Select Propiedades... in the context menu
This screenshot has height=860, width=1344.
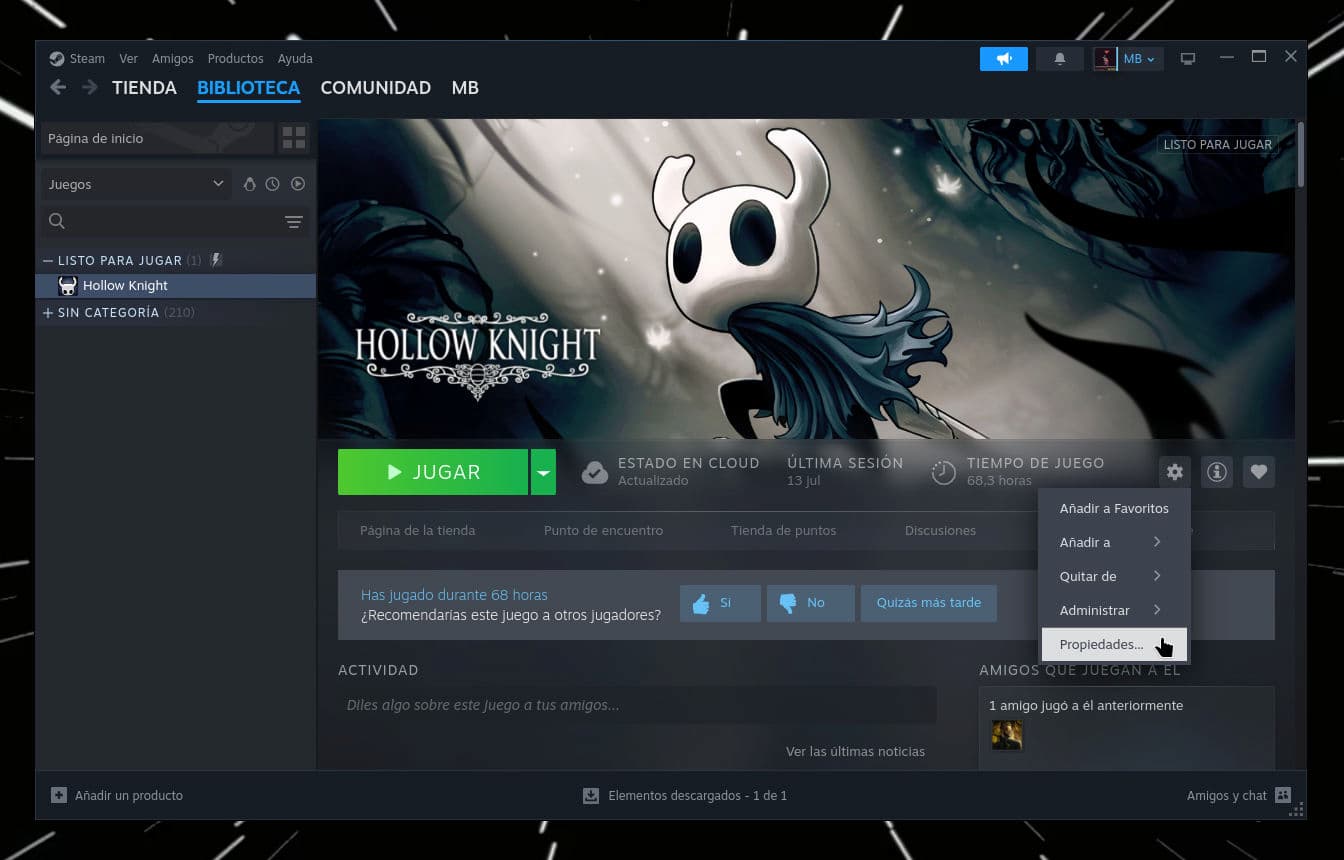point(1102,645)
